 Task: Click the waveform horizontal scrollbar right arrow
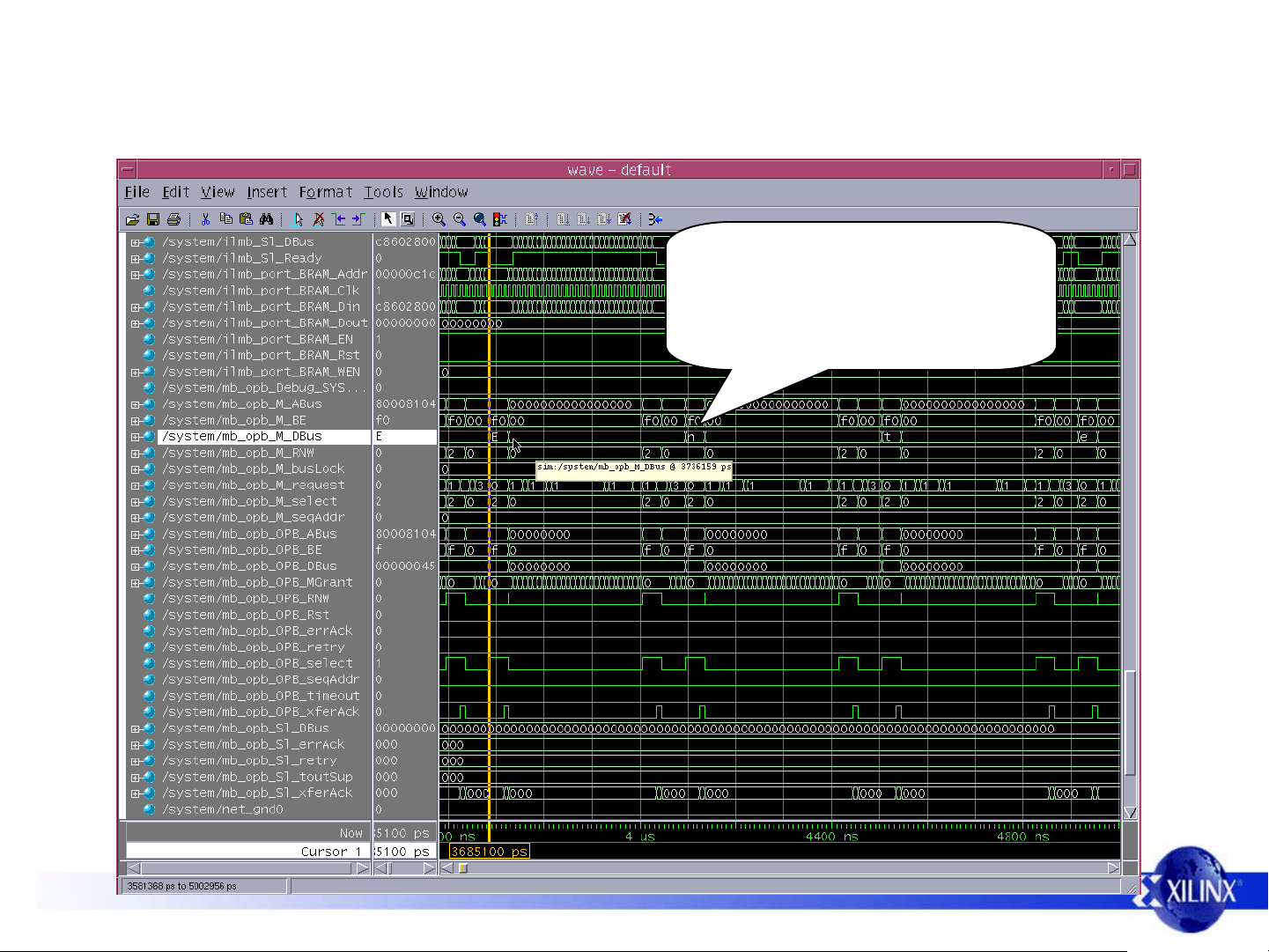pyautogui.click(x=1113, y=868)
